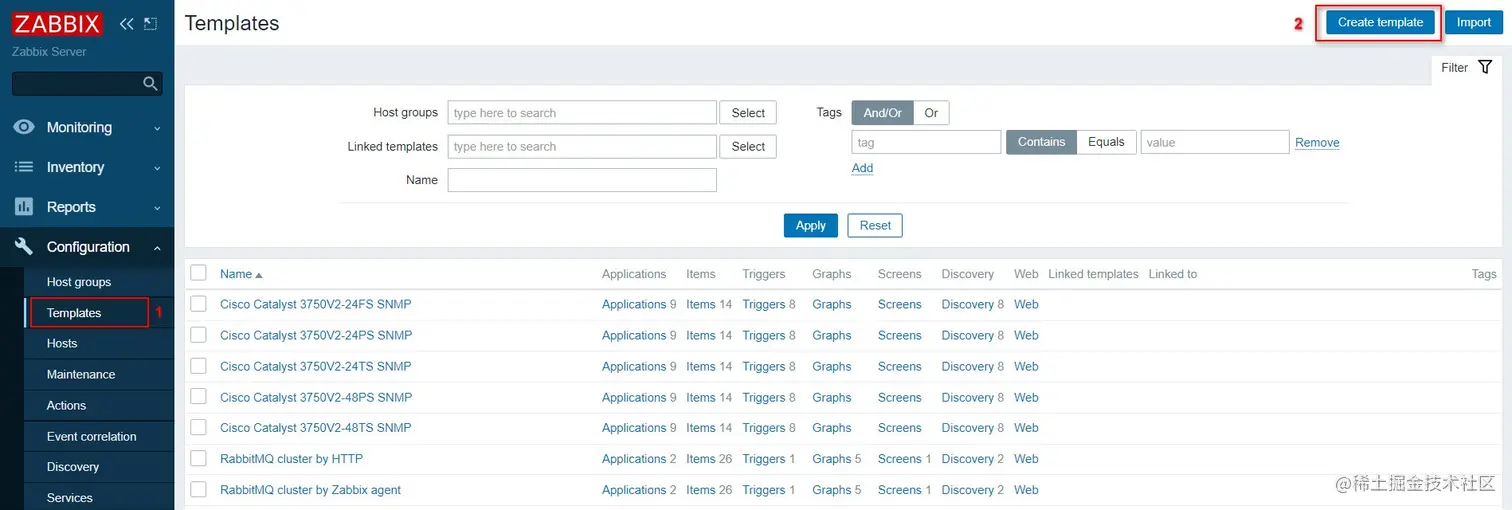Open the Cisco Catalyst 3750V2-48TS SNMP template
This screenshot has height=510, width=1512.
pos(315,428)
